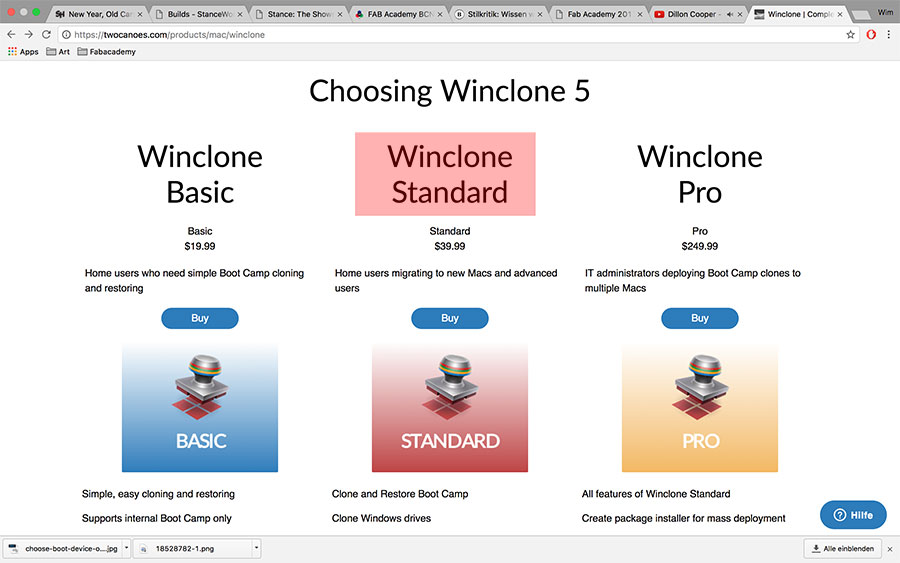Go forward to the next page
Viewport: 900px width, 563px height.
(29, 34)
